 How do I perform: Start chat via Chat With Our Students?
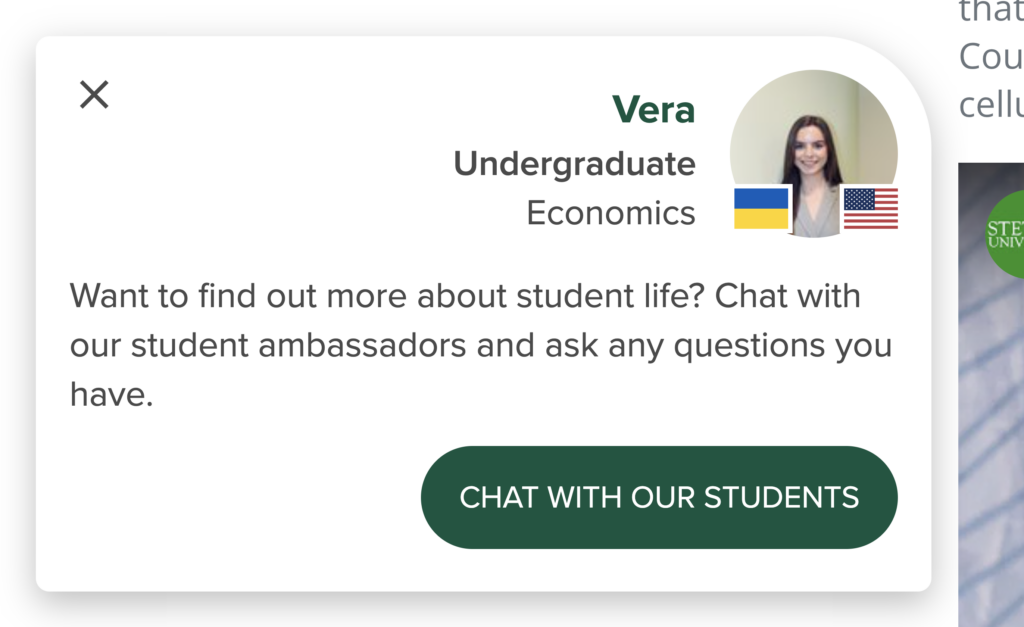[659, 497]
